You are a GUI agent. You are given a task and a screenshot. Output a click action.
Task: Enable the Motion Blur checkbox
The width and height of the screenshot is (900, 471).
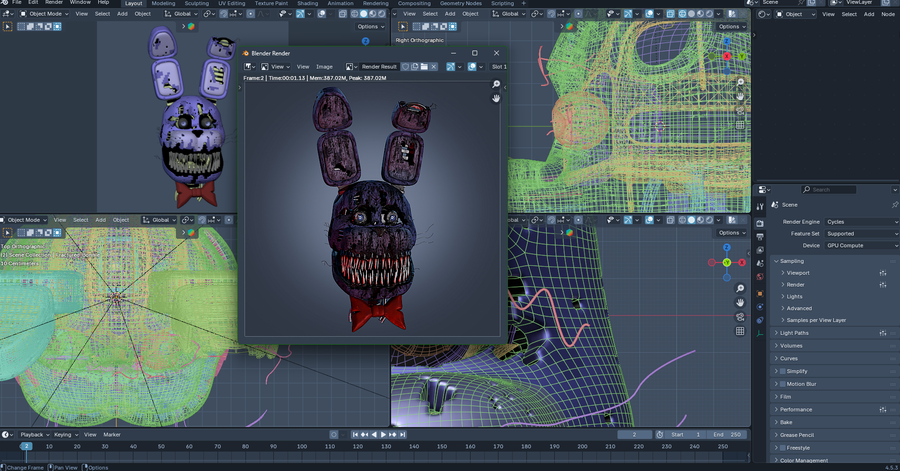pyautogui.click(x=782, y=384)
